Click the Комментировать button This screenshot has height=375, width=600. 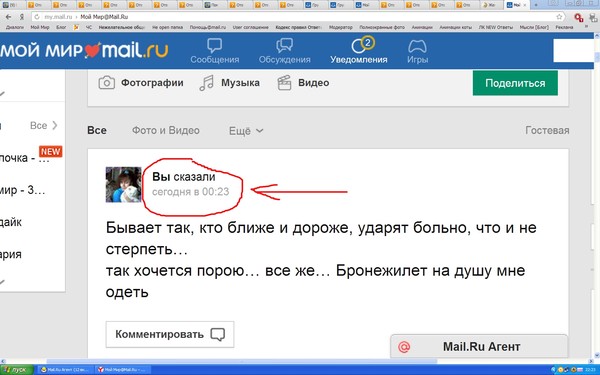pos(170,334)
